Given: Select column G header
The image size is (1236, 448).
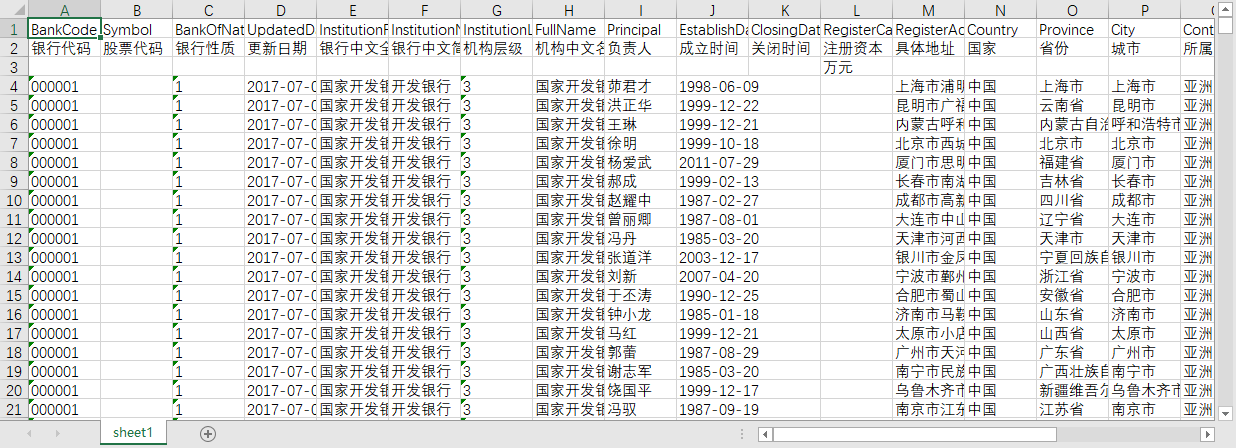Looking at the screenshot, I should tap(497, 11).
